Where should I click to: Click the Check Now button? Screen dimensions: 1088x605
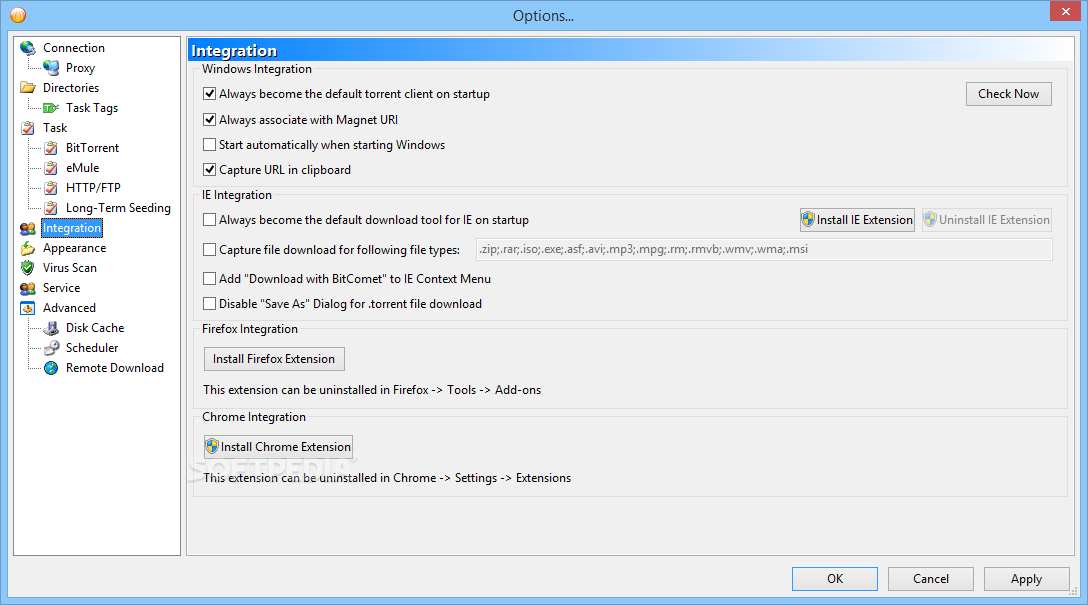tap(1008, 94)
